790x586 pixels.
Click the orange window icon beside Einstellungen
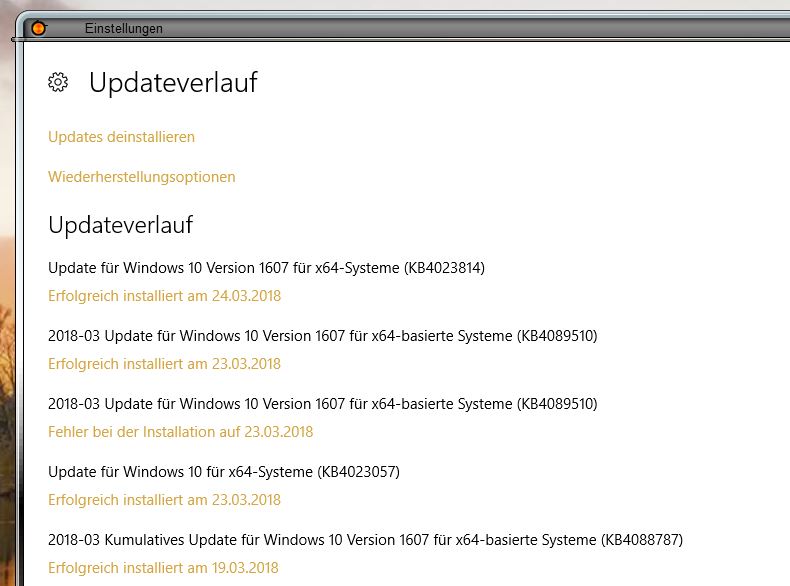(x=38, y=28)
